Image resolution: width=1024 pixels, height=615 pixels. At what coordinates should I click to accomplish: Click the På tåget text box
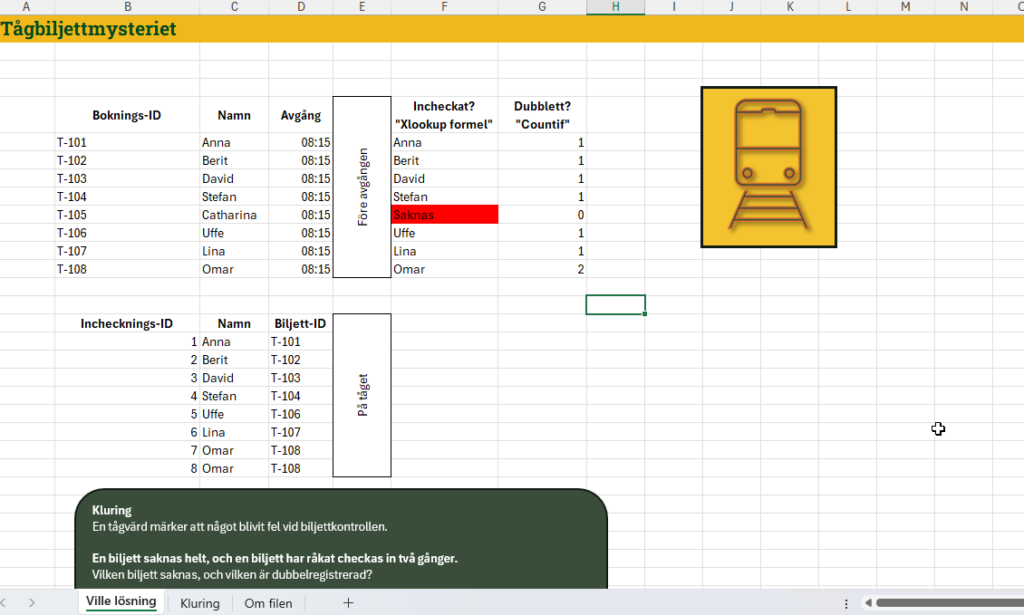click(x=362, y=395)
